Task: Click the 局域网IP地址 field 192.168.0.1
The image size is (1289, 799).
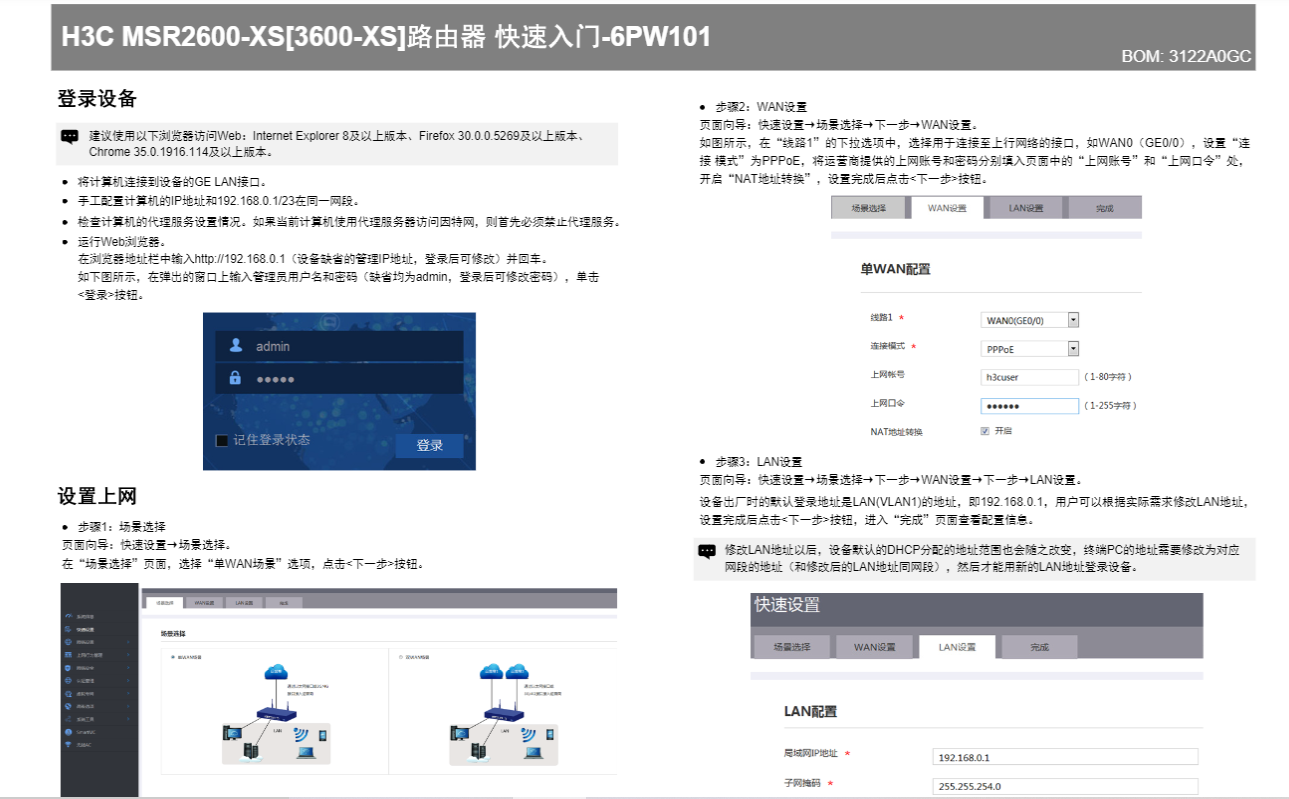Action: click(1065, 756)
